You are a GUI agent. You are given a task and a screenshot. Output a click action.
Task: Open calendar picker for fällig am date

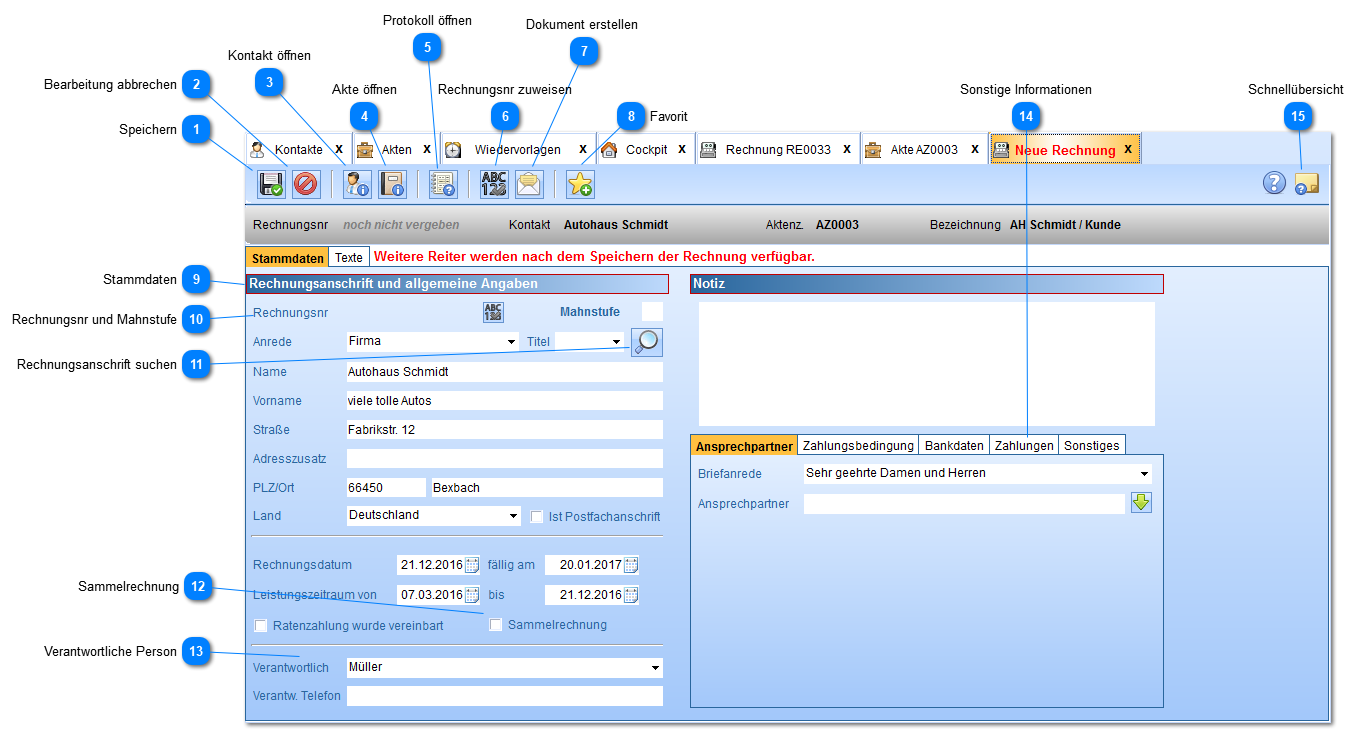tap(631, 565)
